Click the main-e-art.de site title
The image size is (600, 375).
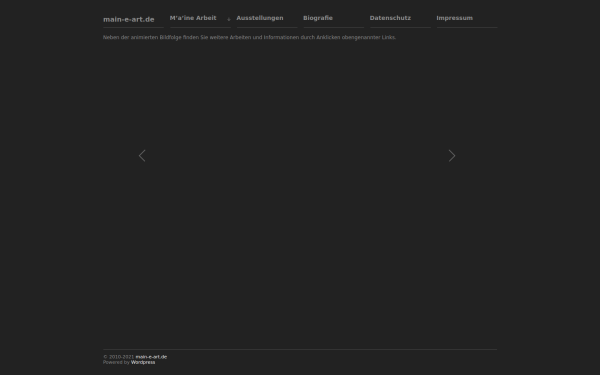coord(129,20)
